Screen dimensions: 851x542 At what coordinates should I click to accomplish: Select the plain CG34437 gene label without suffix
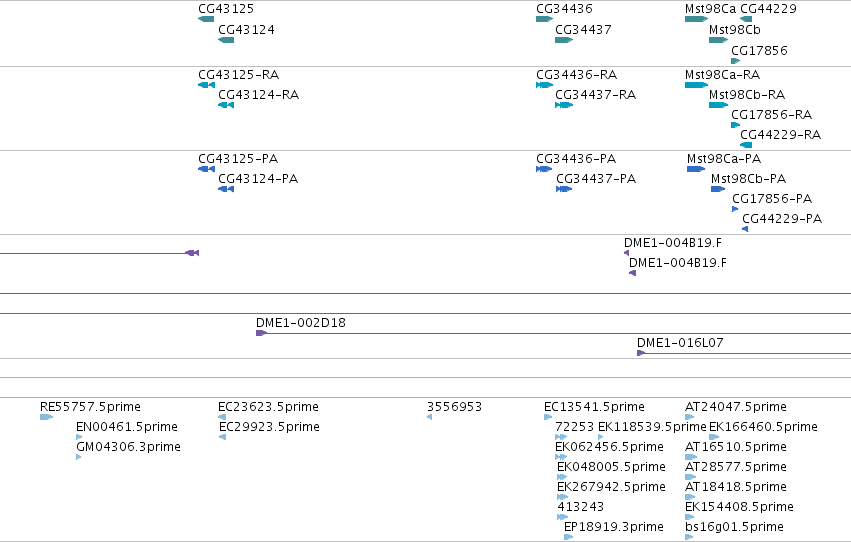pos(583,30)
